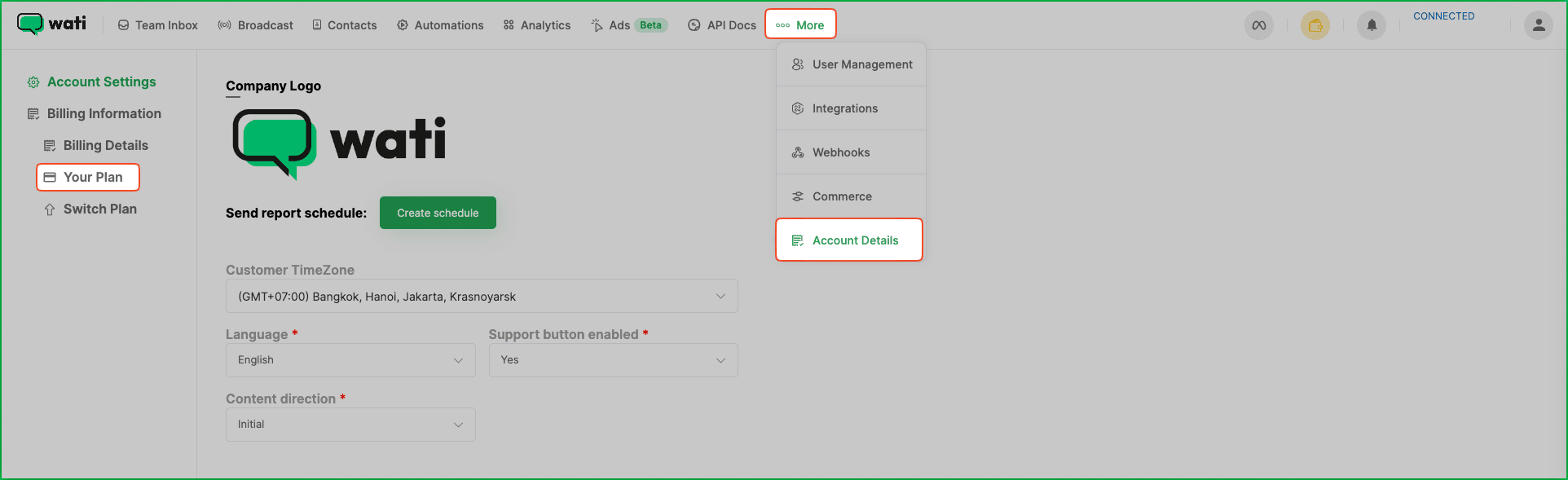Open Automations in the navigation bar

click(440, 25)
